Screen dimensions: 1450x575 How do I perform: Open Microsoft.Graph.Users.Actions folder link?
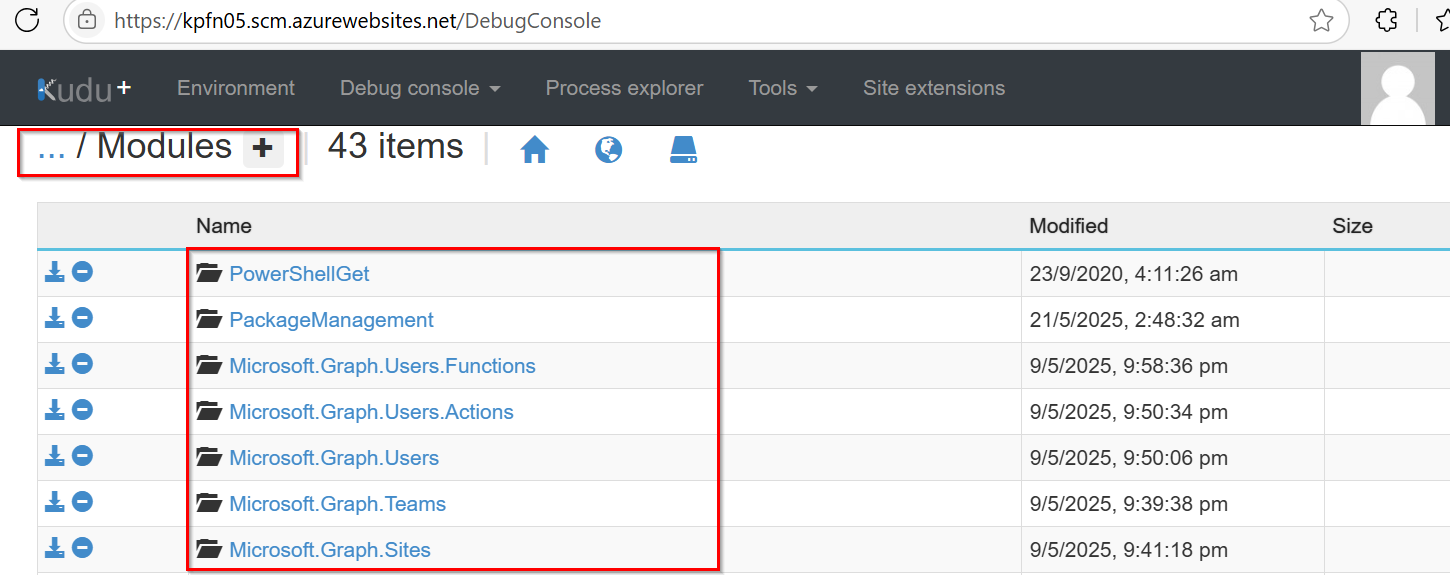371,411
